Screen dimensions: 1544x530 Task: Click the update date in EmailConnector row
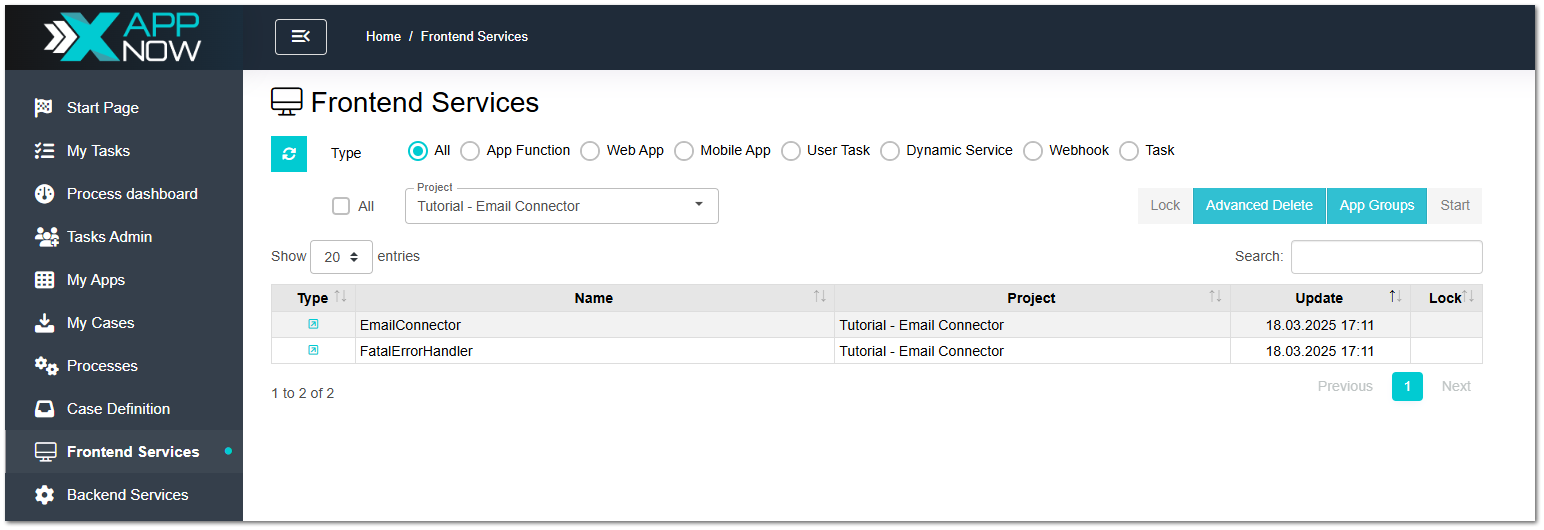coord(1320,325)
